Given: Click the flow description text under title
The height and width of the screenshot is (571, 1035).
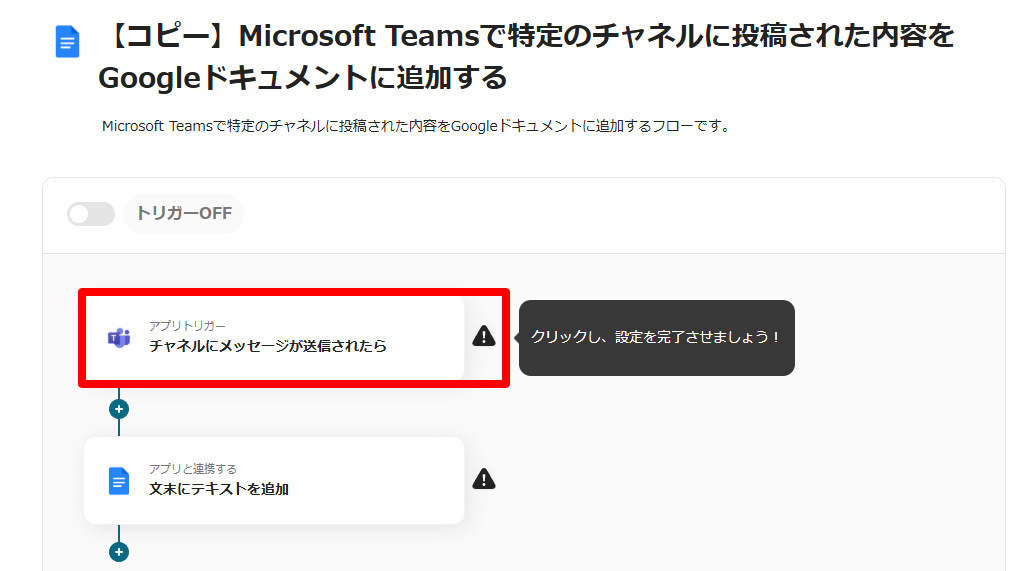Looking at the screenshot, I should click(x=416, y=127).
